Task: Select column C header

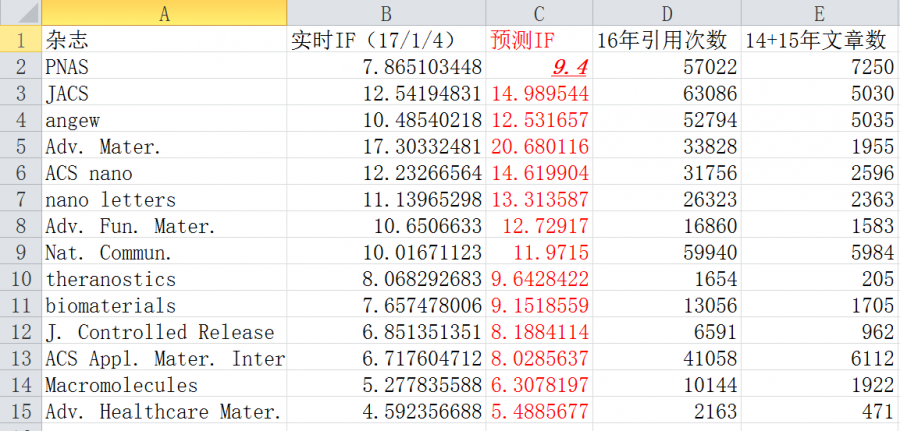Action: click(539, 13)
